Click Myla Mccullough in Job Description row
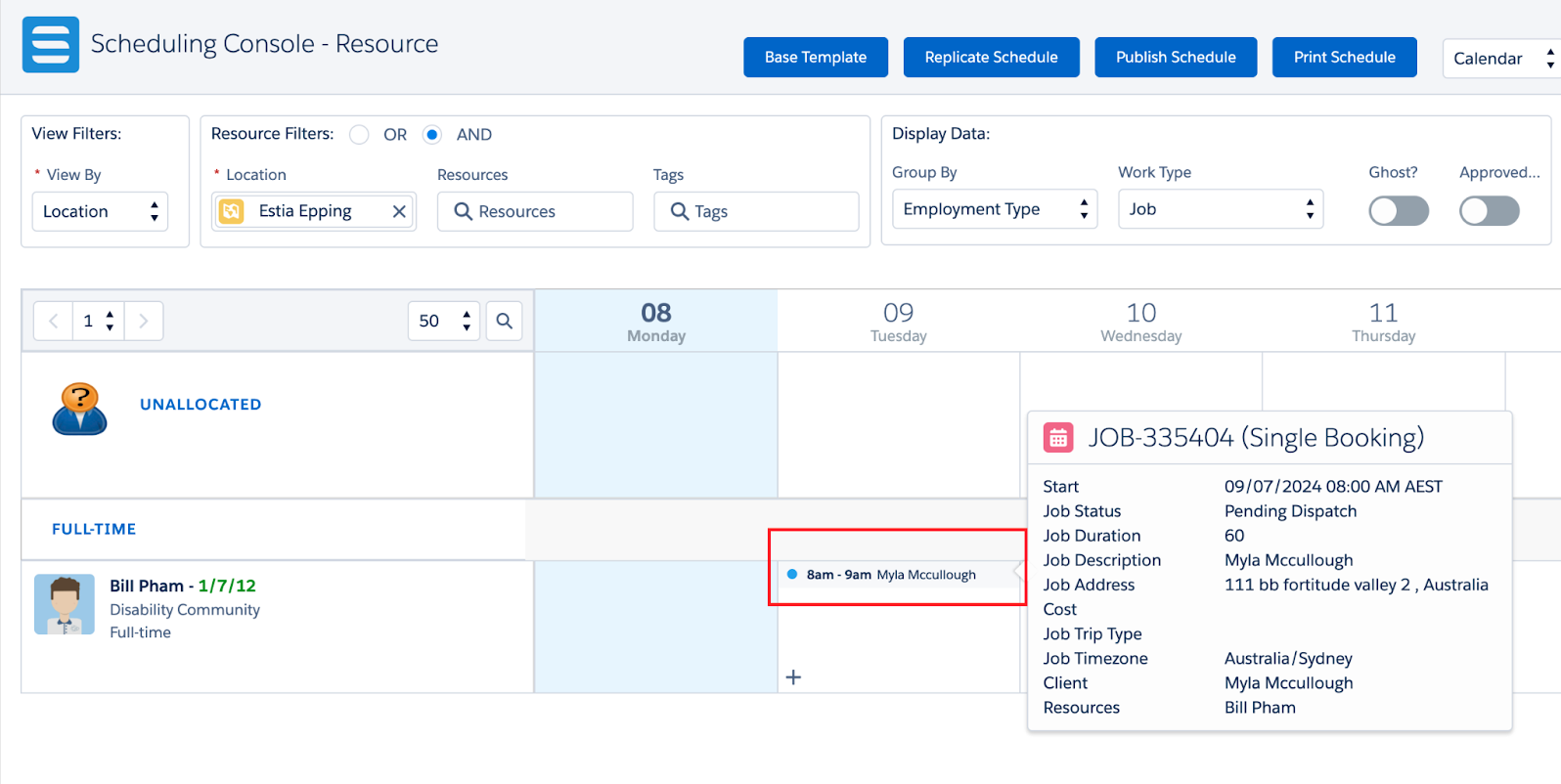 tap(1289, 560)
